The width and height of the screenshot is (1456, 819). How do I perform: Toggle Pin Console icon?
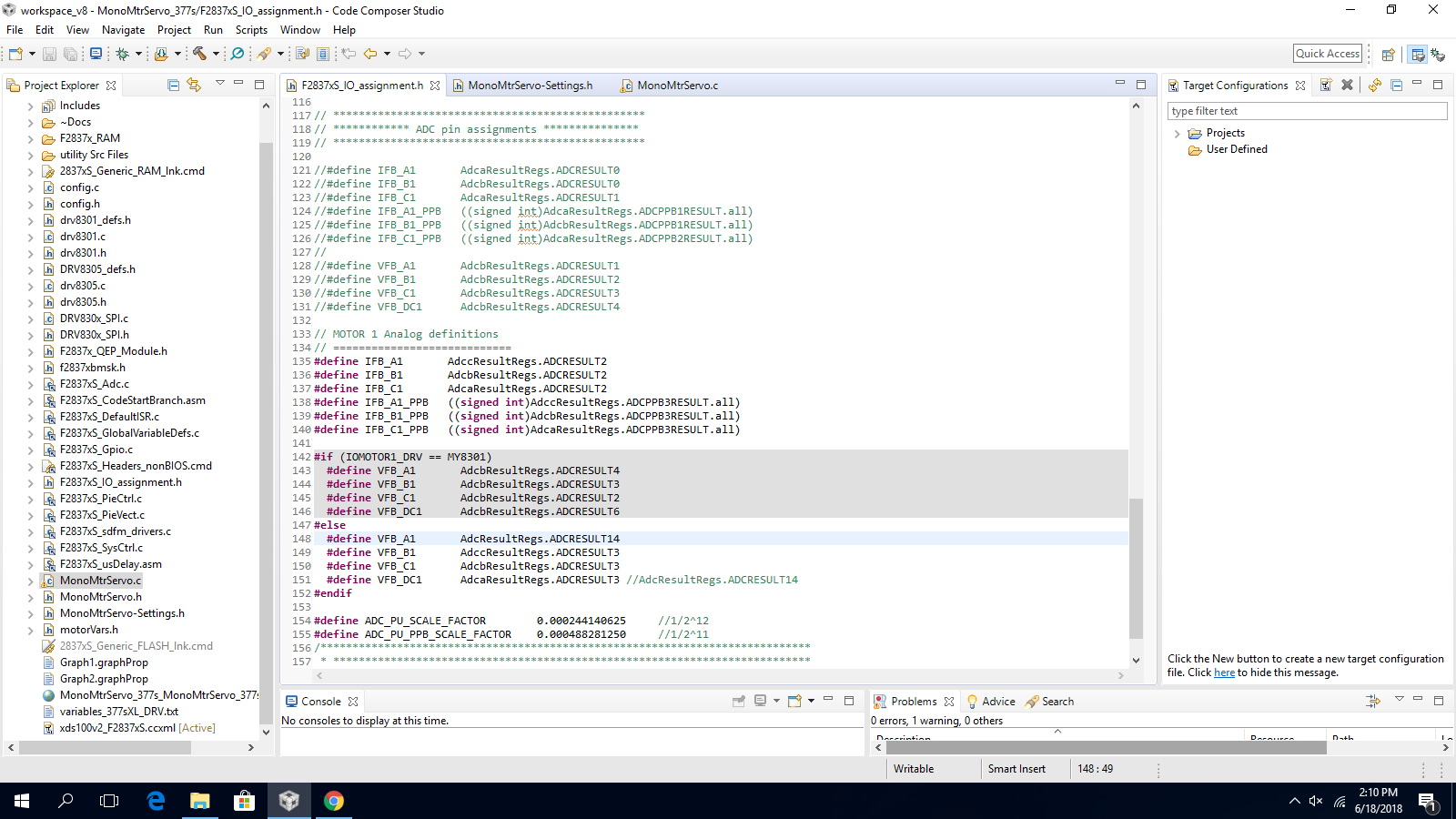pyautogui.click(x=739, y=701)
